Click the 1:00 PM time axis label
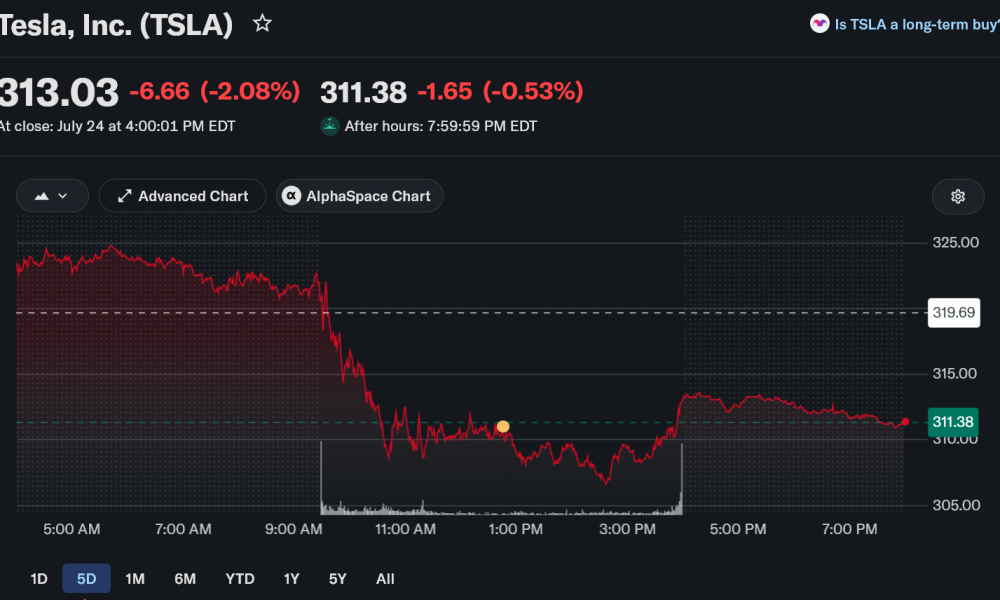Screen dimensions: 1000x600 (516, 529)
